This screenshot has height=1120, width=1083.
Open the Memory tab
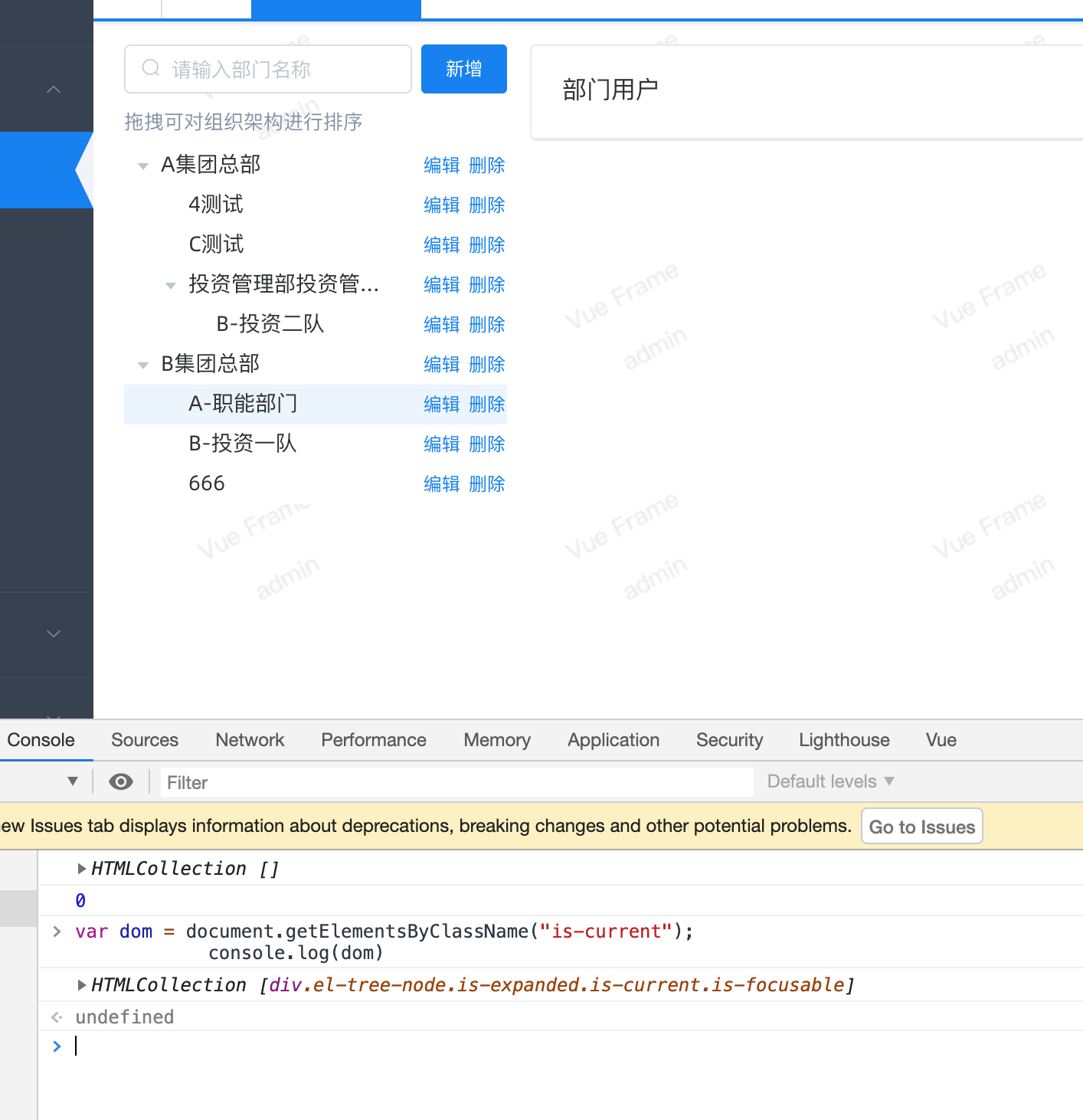(x=497, y=740)
